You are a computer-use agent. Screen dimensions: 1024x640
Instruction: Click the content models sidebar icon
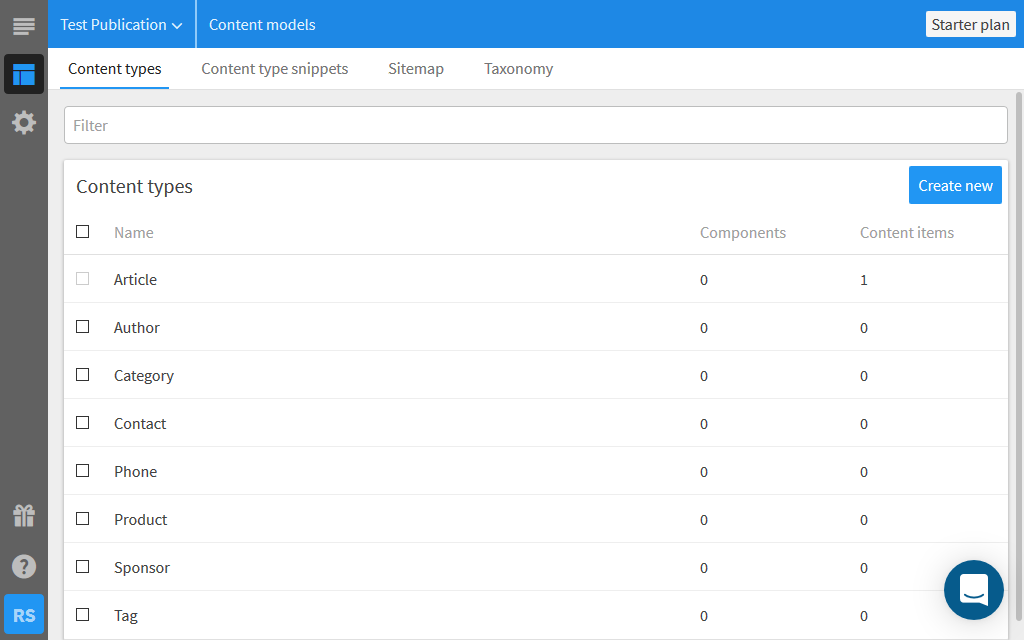click(24, 74)
